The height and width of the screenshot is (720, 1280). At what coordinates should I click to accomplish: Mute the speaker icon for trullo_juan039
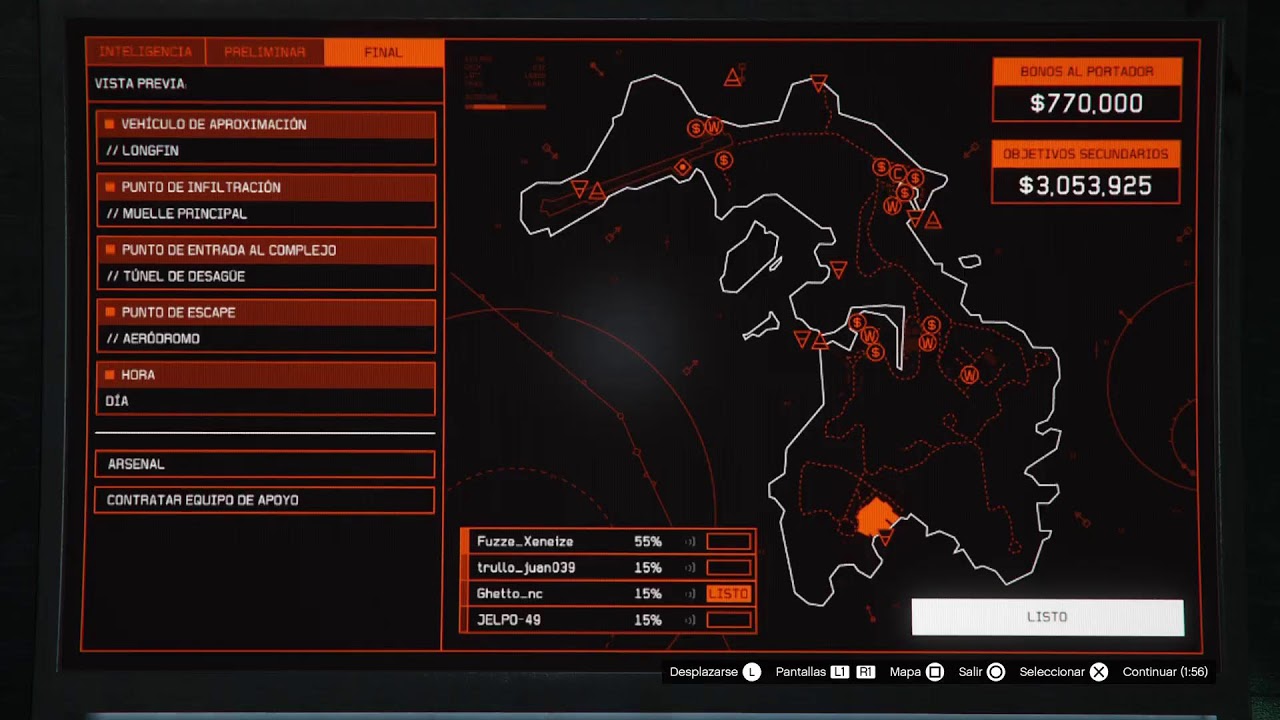click(690, 568)
